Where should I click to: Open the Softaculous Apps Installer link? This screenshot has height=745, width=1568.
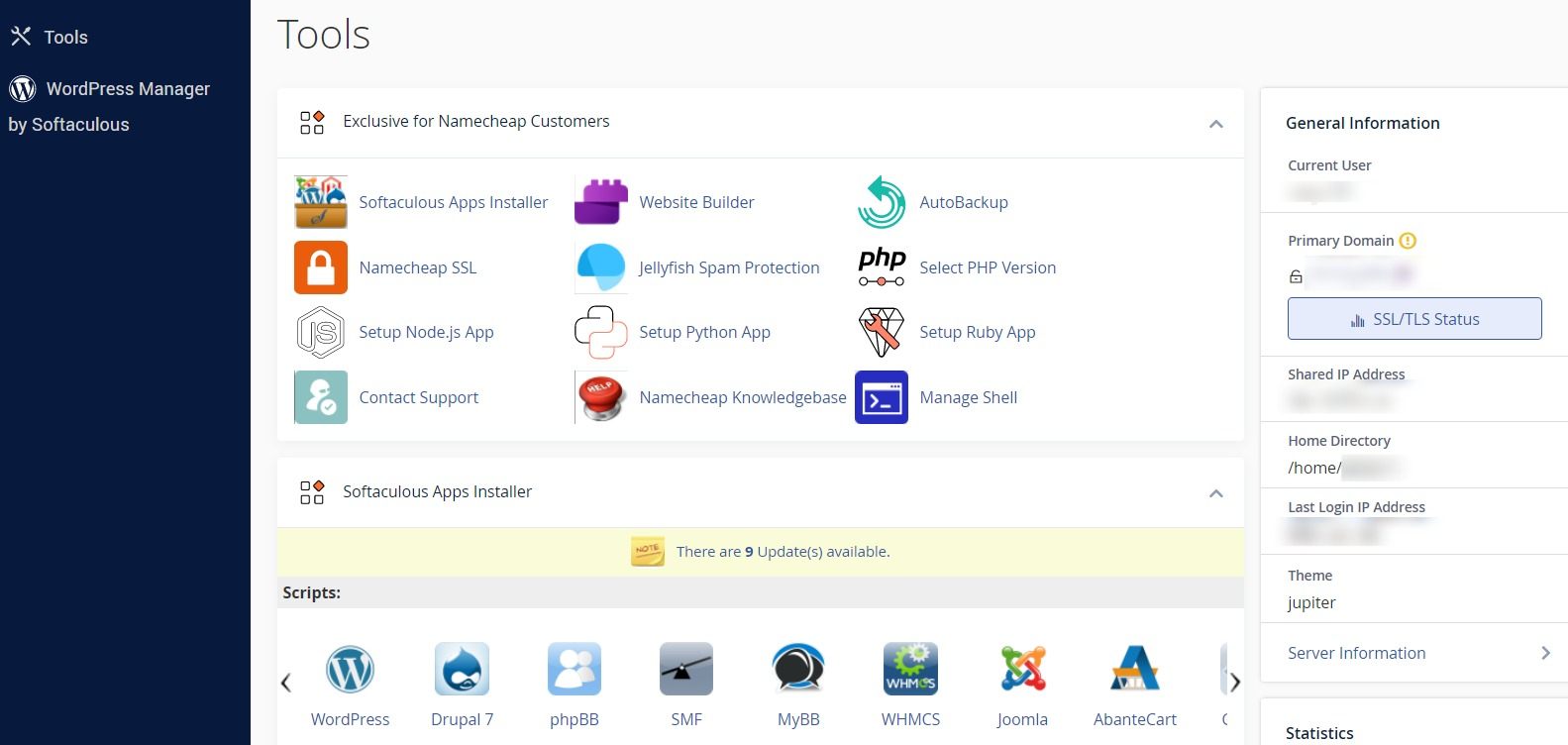(x=454, y=202)
